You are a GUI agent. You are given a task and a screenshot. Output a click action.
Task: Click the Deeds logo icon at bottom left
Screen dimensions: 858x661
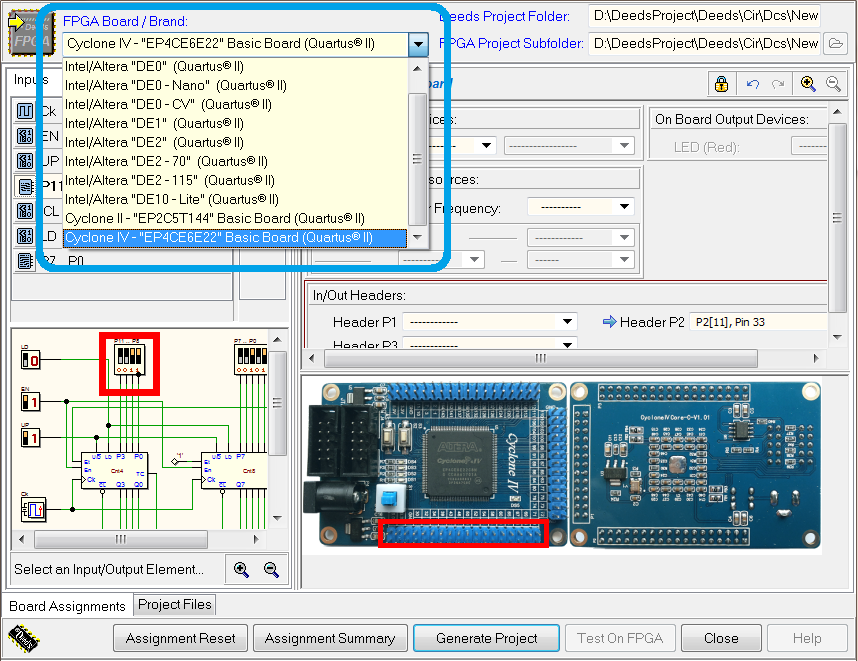pyautogui.click(x=25, y=638)
